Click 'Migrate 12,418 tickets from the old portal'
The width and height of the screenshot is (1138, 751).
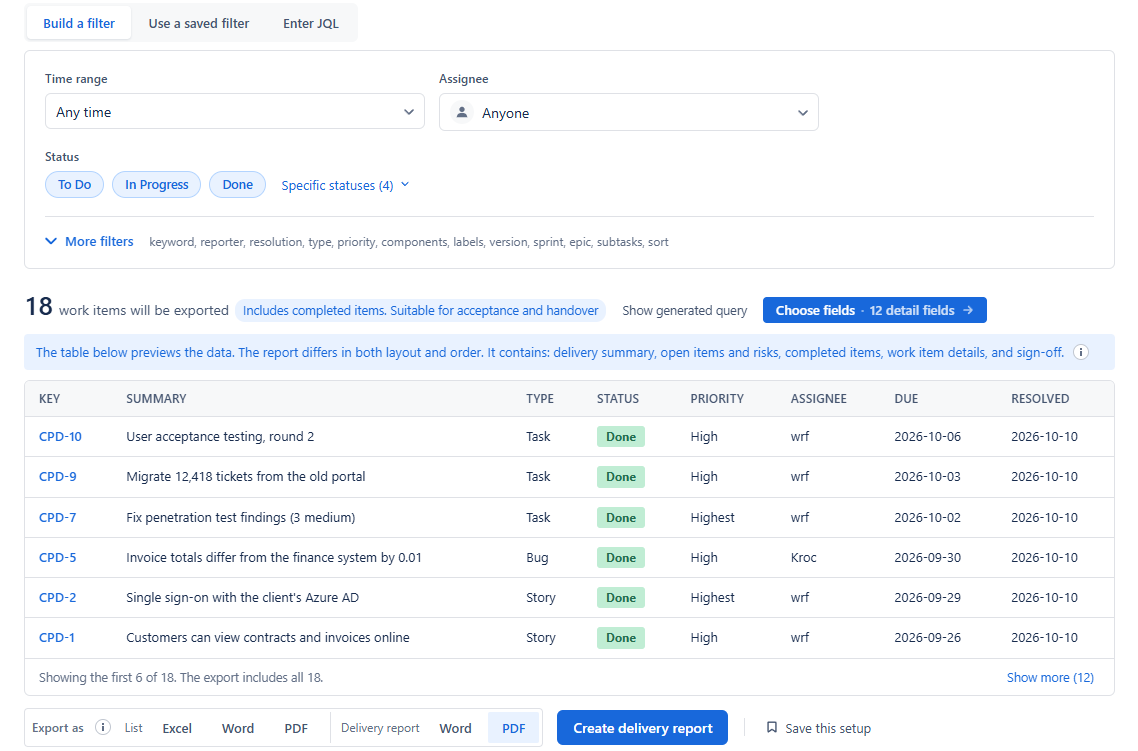[x=245, y=476]
